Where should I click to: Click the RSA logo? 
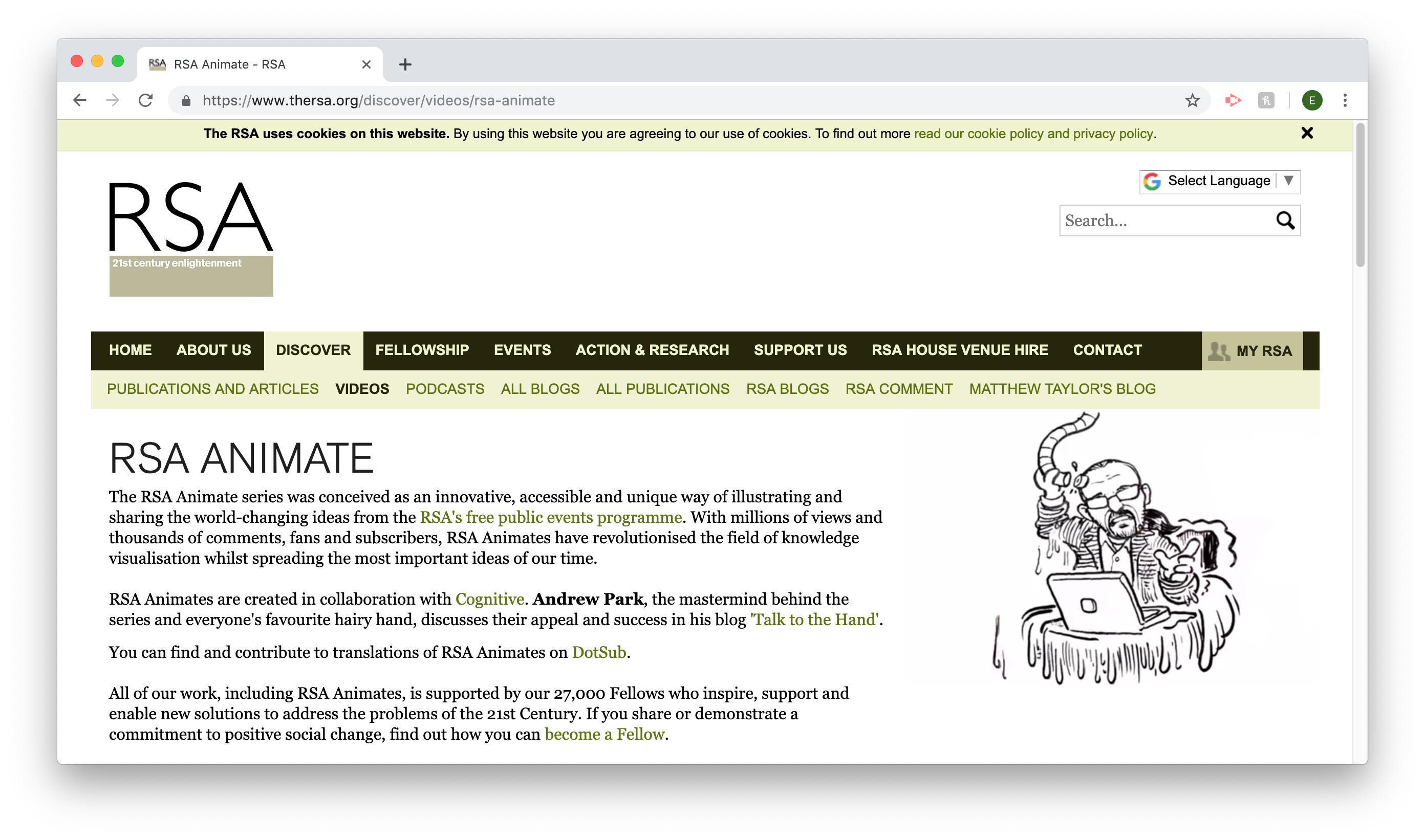point(191,238)
